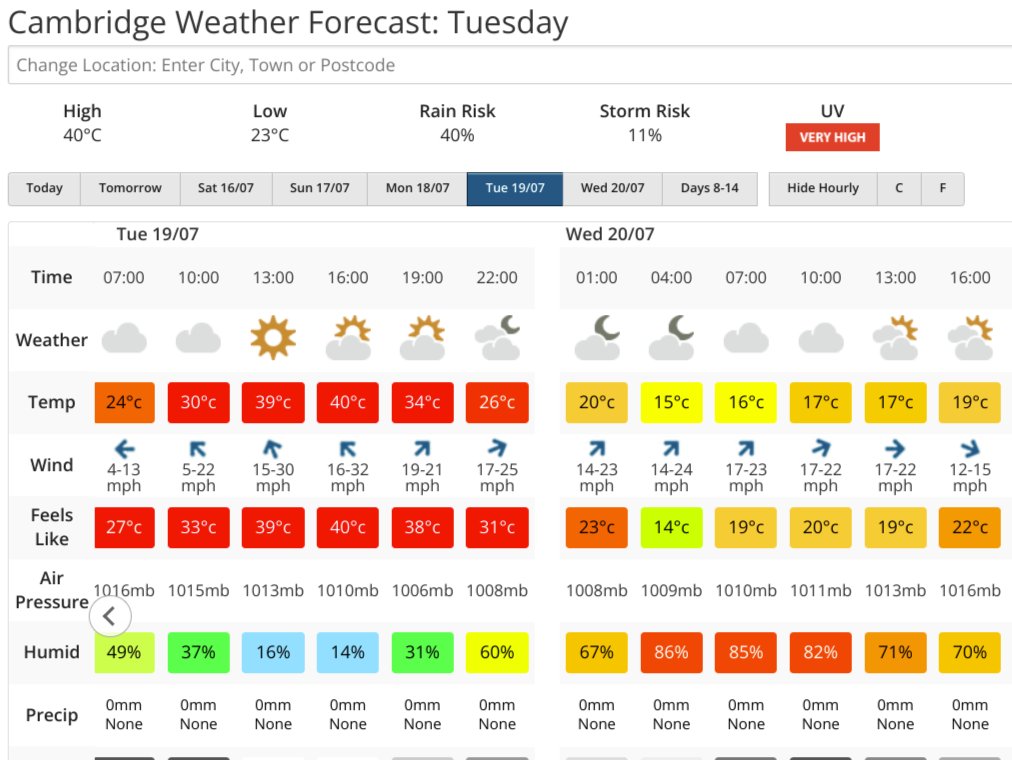This screenshot has width=1012, height=760.
Task: Open the Tomorrow forecast
Action: pos(130,188)
